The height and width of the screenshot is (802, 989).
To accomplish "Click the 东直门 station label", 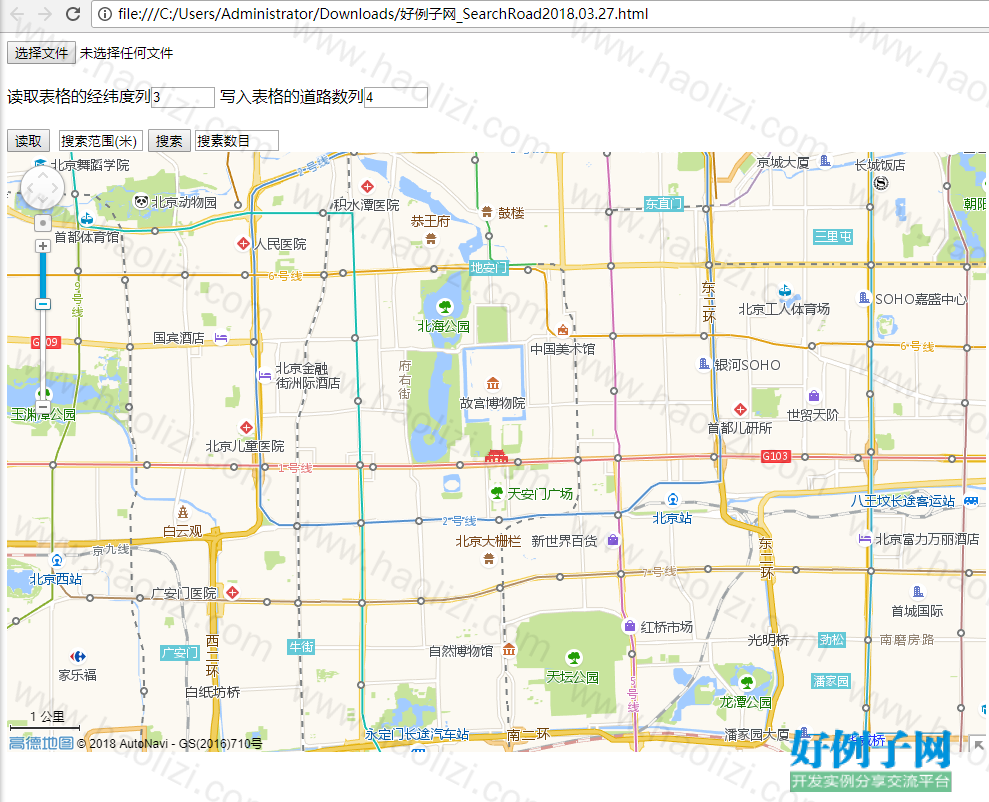I will click(x=664, y=204).
